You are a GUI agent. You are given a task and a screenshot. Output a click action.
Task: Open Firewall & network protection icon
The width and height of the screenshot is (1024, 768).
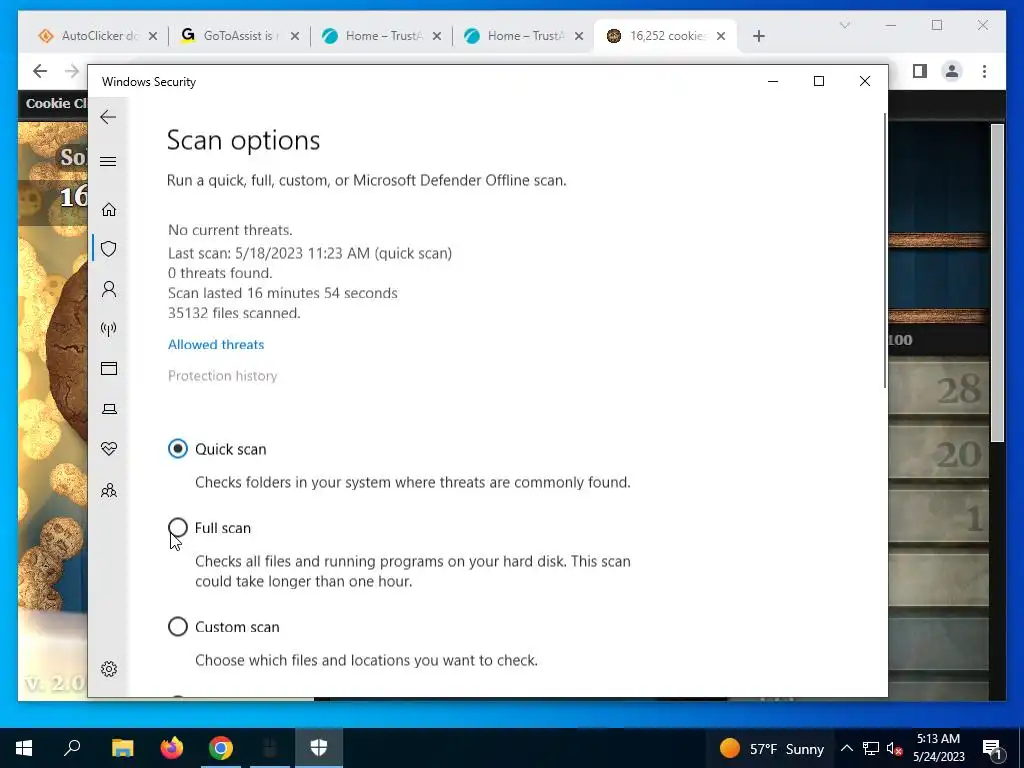tap(109, 328)
